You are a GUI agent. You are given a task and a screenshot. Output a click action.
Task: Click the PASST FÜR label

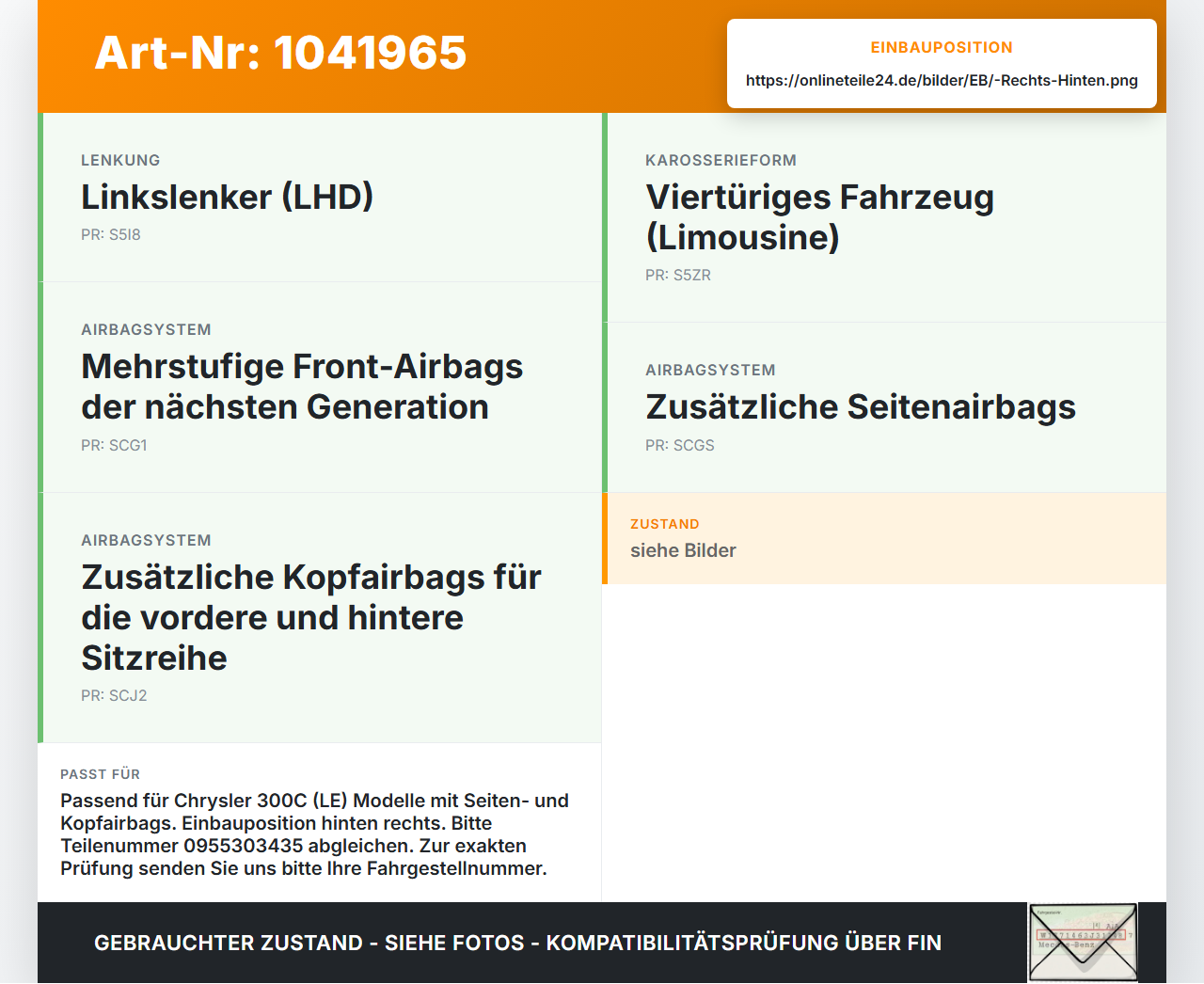[100, 774]
